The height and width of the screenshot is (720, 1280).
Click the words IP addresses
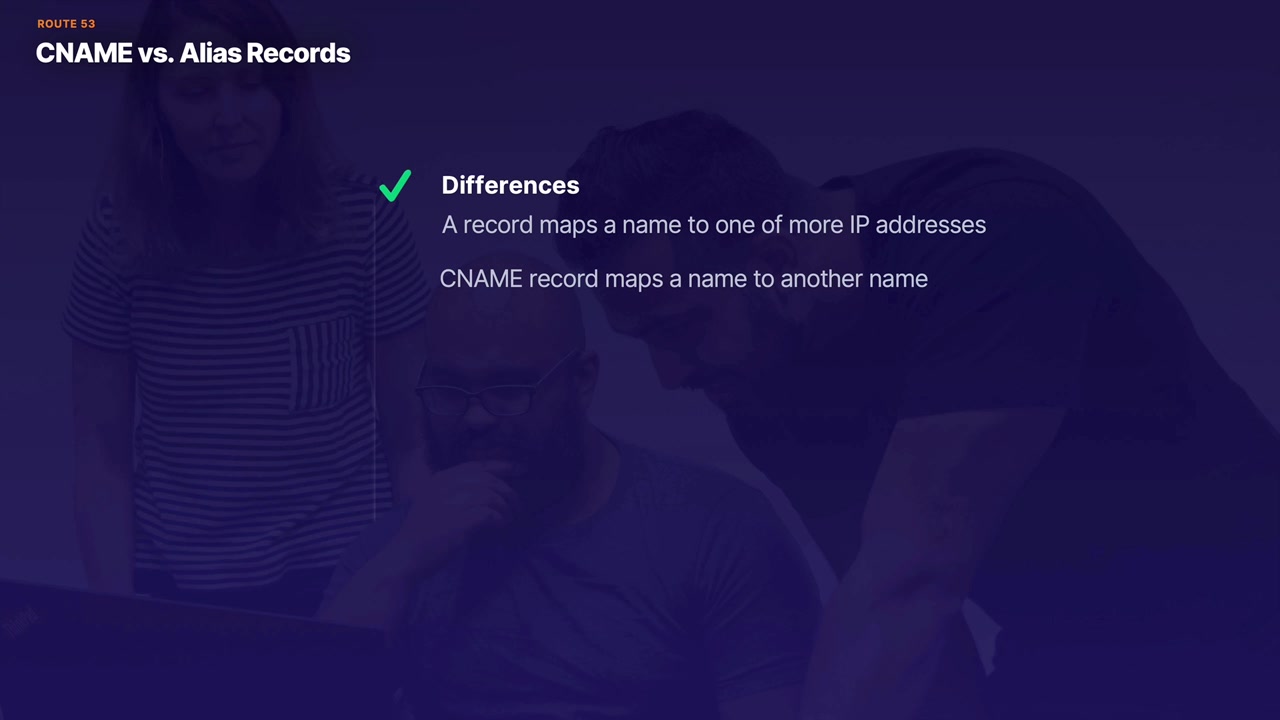click(x=918, y=225)
